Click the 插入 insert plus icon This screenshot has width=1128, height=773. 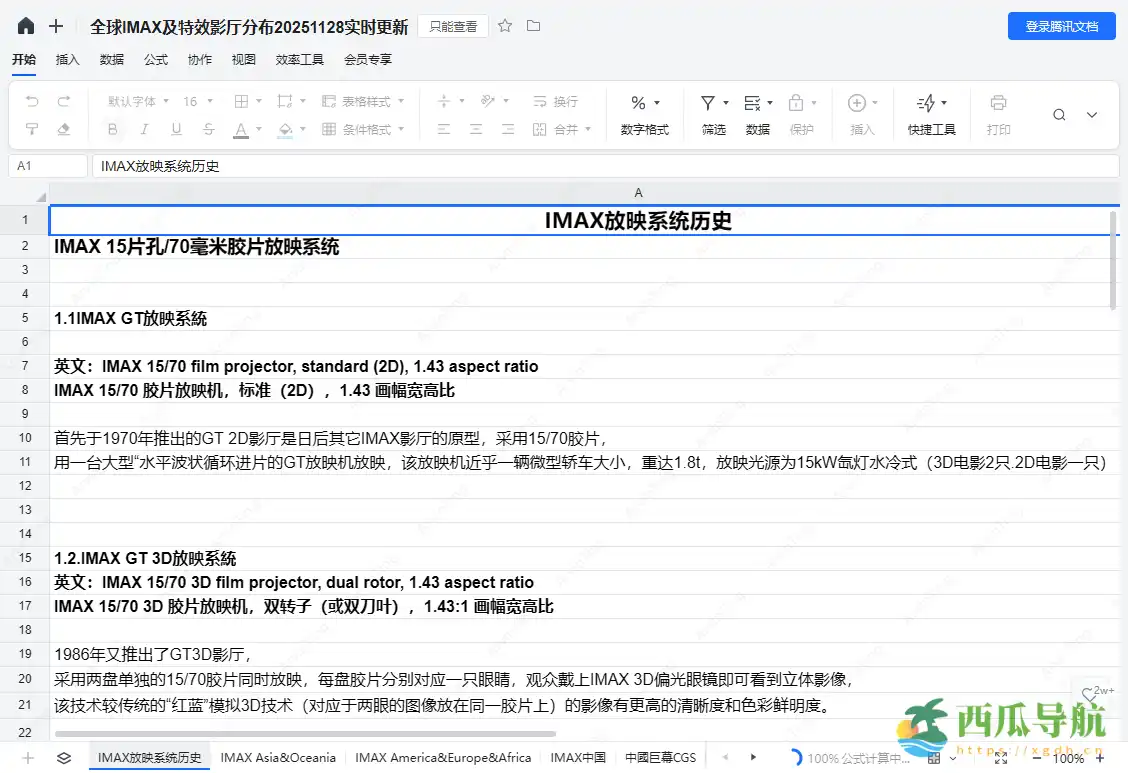[858, 102]
